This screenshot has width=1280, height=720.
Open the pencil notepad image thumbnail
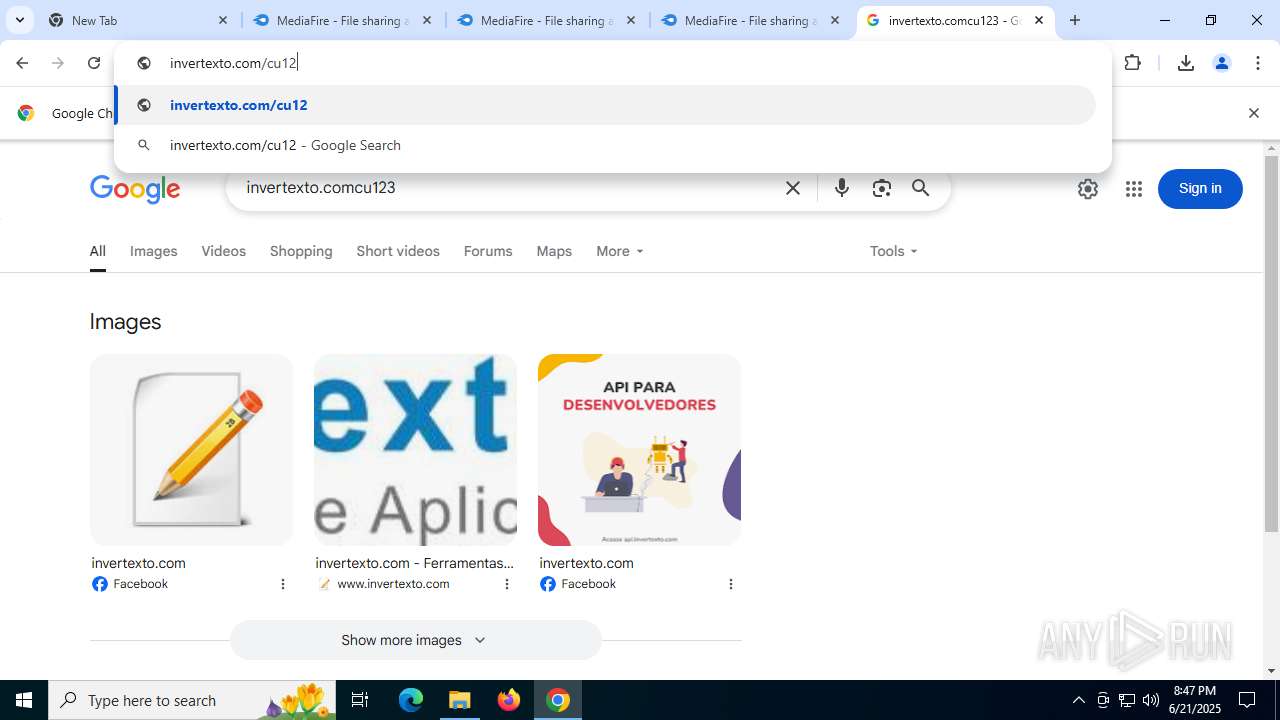click(x=191, y=450)
